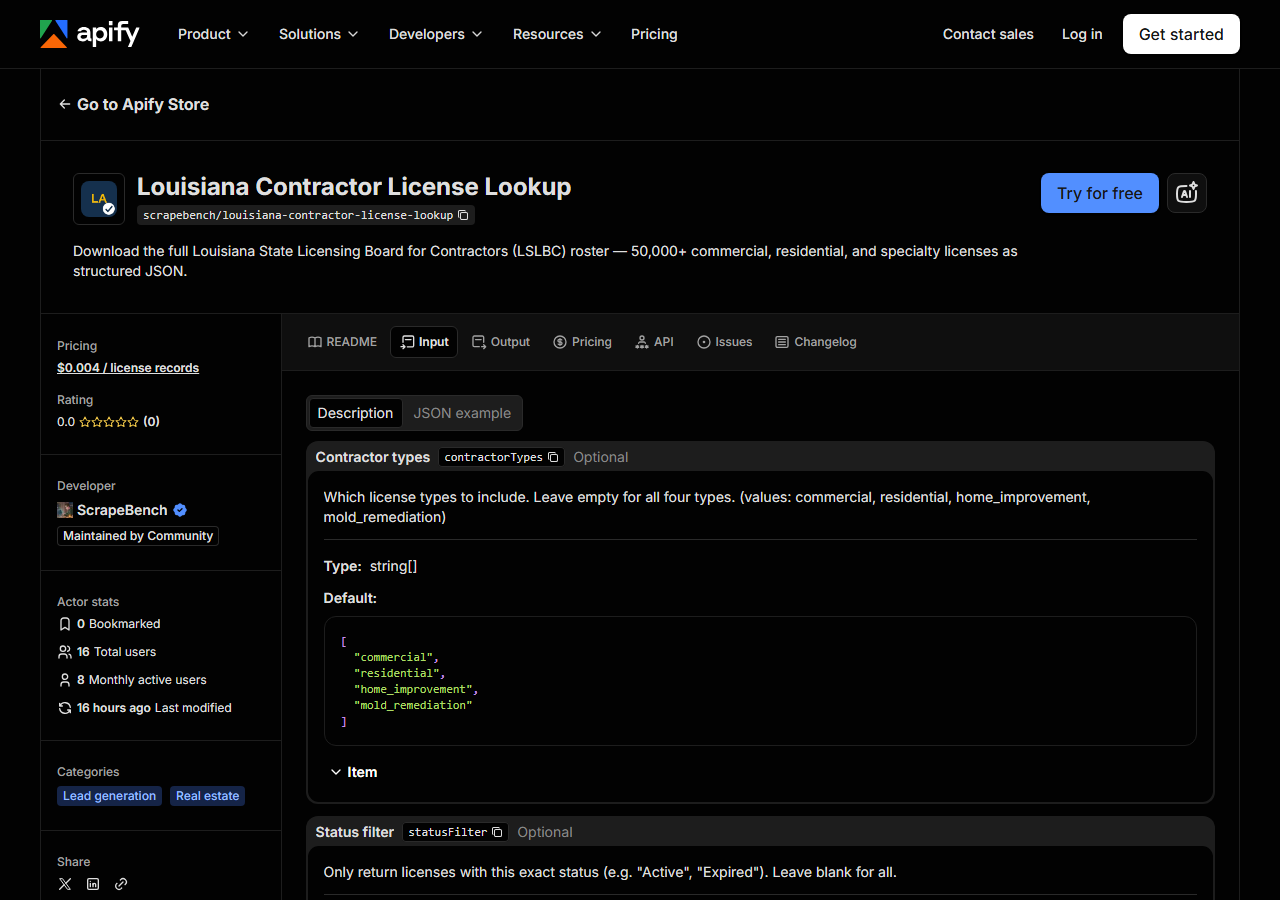Click the Monthly active users icon
The image size is (1280, 900).
[65, 680]
